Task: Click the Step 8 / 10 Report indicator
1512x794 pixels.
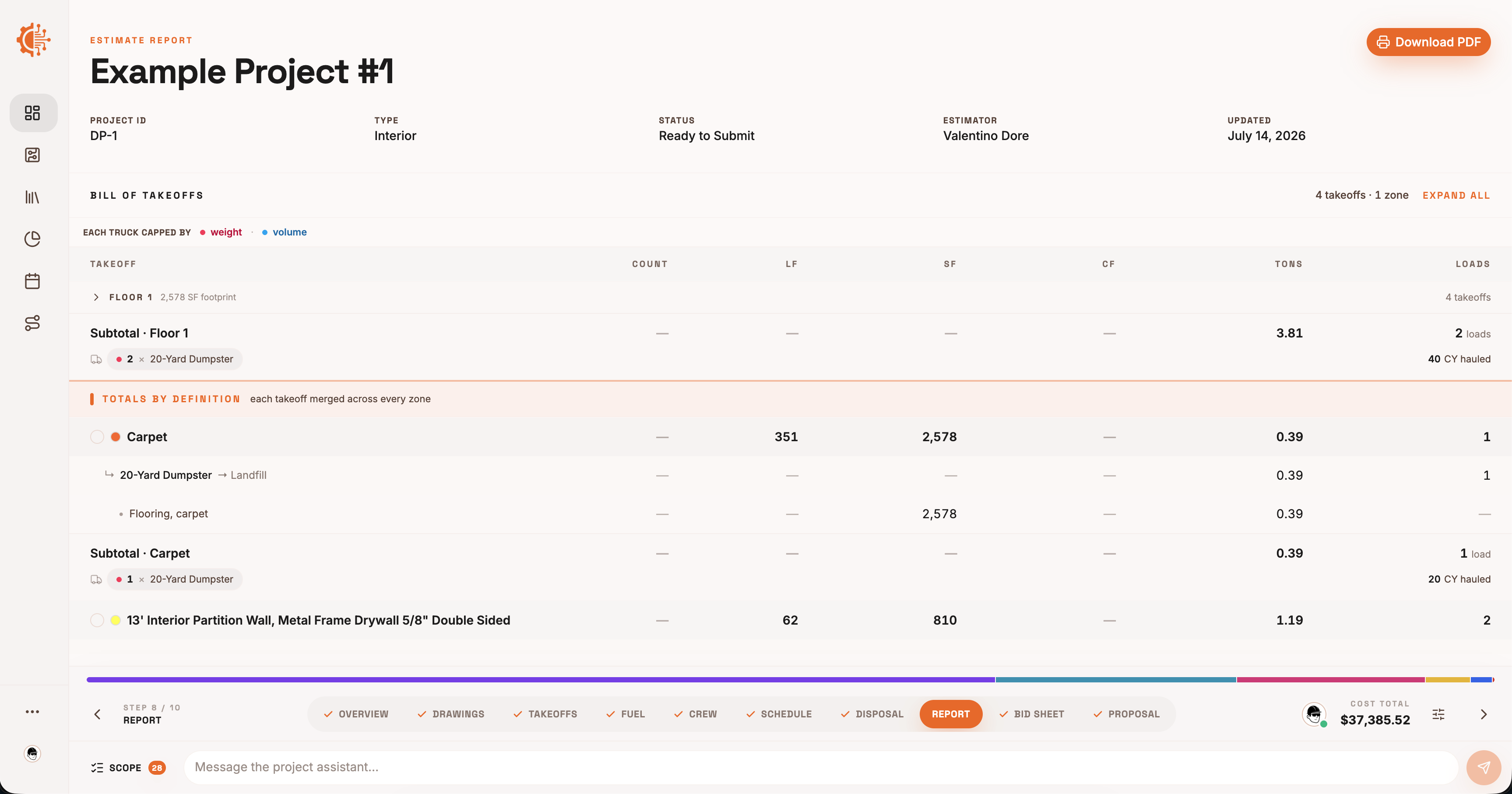Action: coord(151,714)
